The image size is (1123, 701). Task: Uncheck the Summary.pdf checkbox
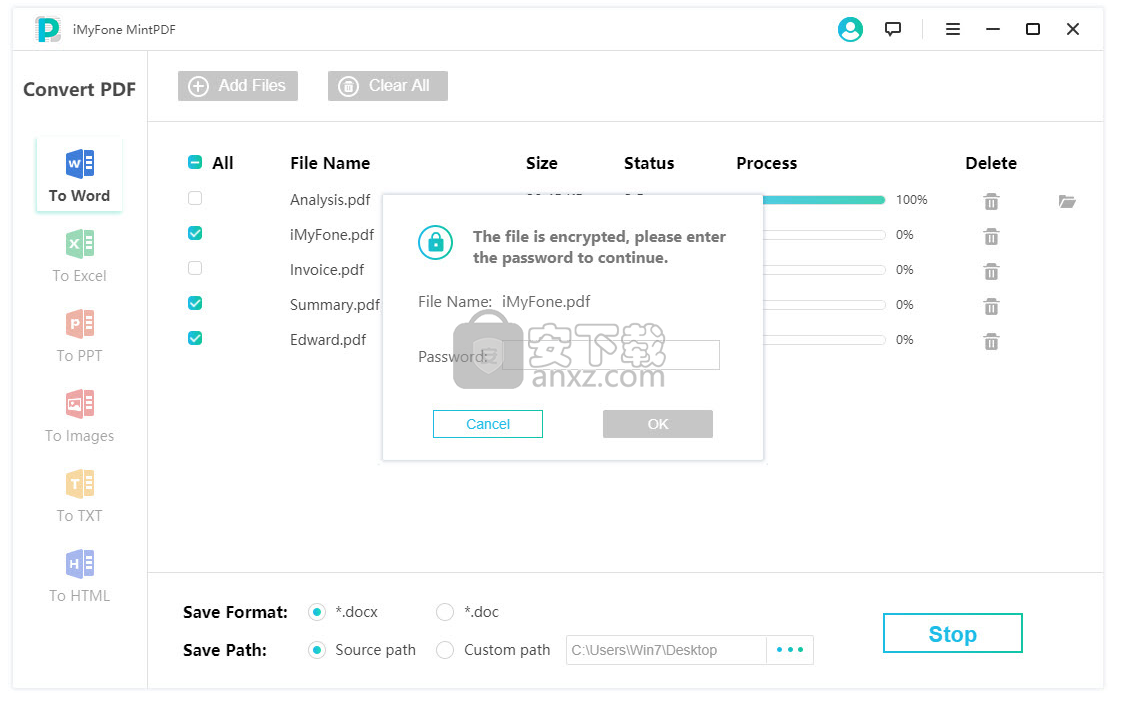point(195,304)
